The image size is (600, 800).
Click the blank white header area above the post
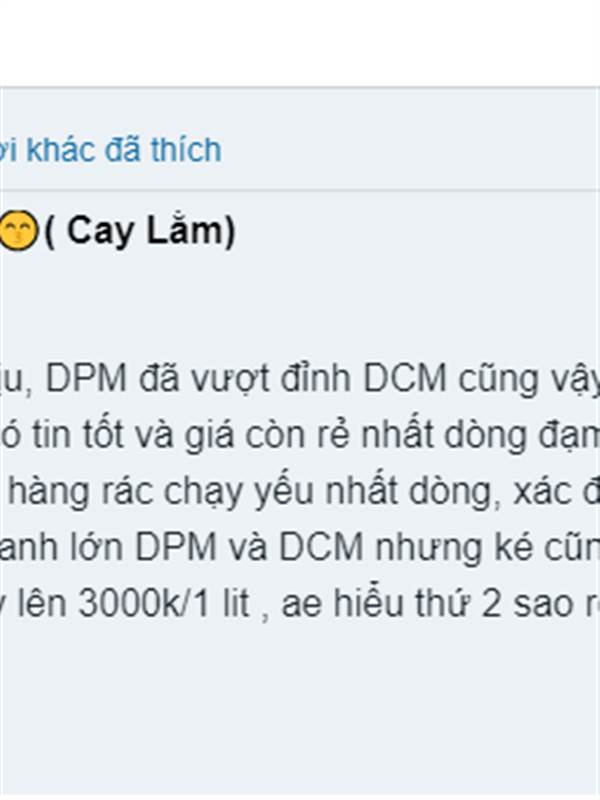(300, 43)
